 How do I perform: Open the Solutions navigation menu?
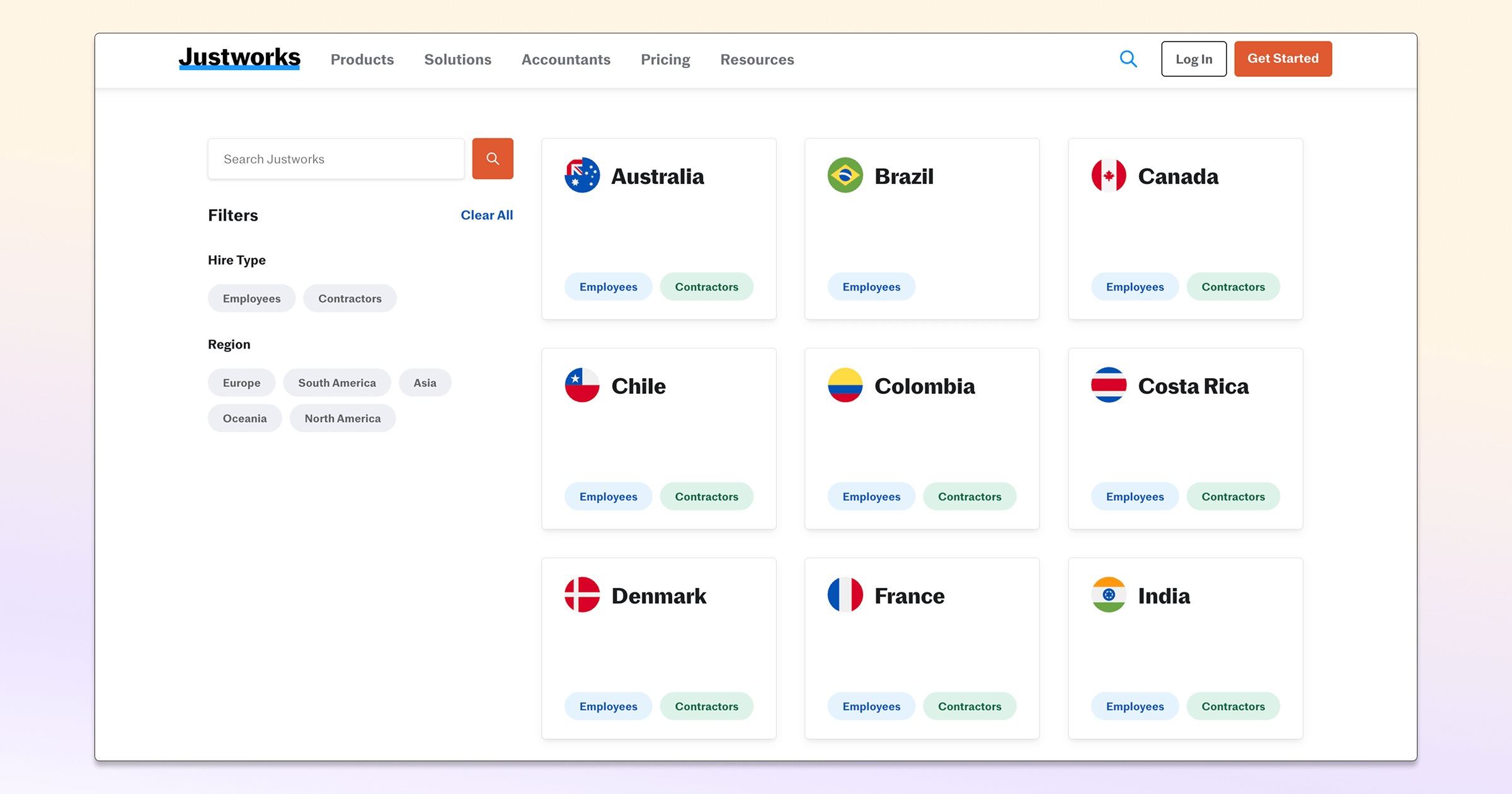[457, 60]
